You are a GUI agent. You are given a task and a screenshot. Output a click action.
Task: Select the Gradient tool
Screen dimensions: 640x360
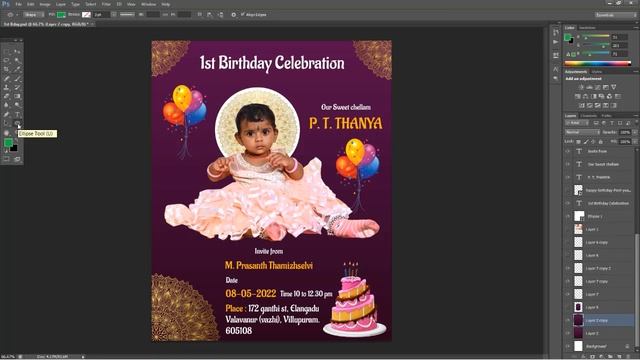(x=17, y=96)
